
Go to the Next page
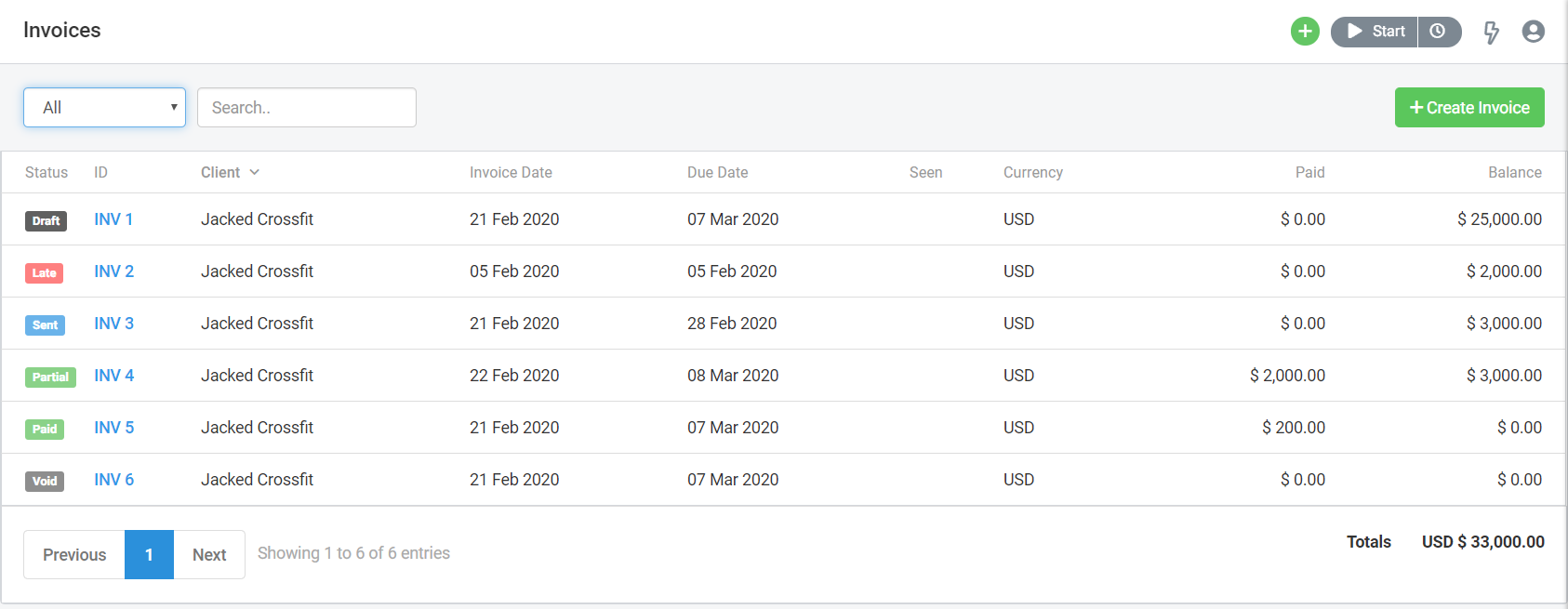tap(209, 555)
